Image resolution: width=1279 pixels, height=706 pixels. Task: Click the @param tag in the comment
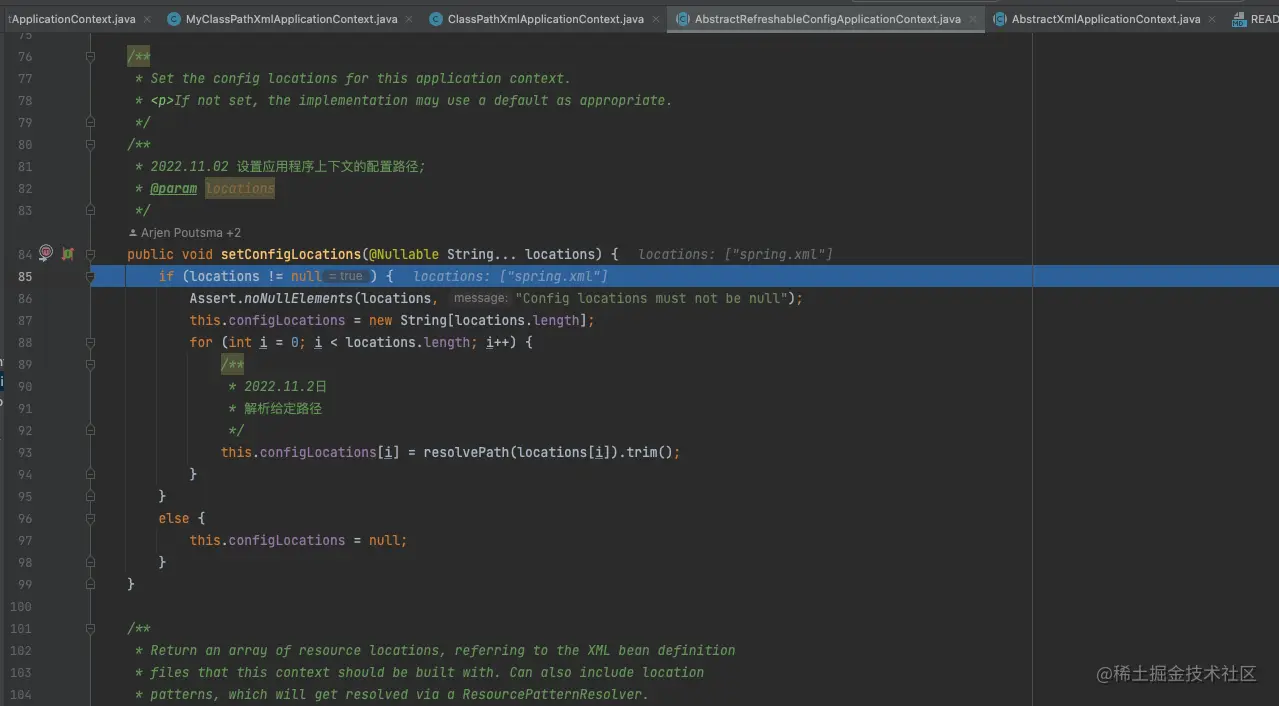pyautogui.click(x=174, y=188)
